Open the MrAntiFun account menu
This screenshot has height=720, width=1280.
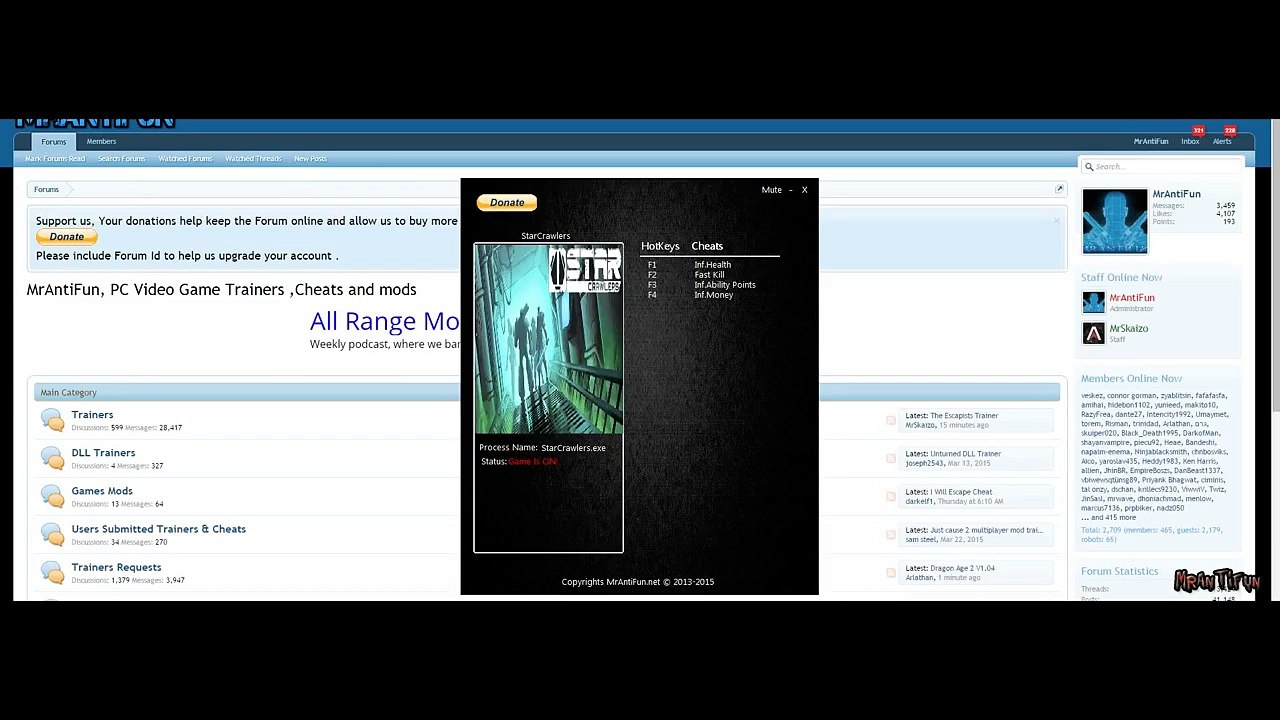(x=1151, y=142)
